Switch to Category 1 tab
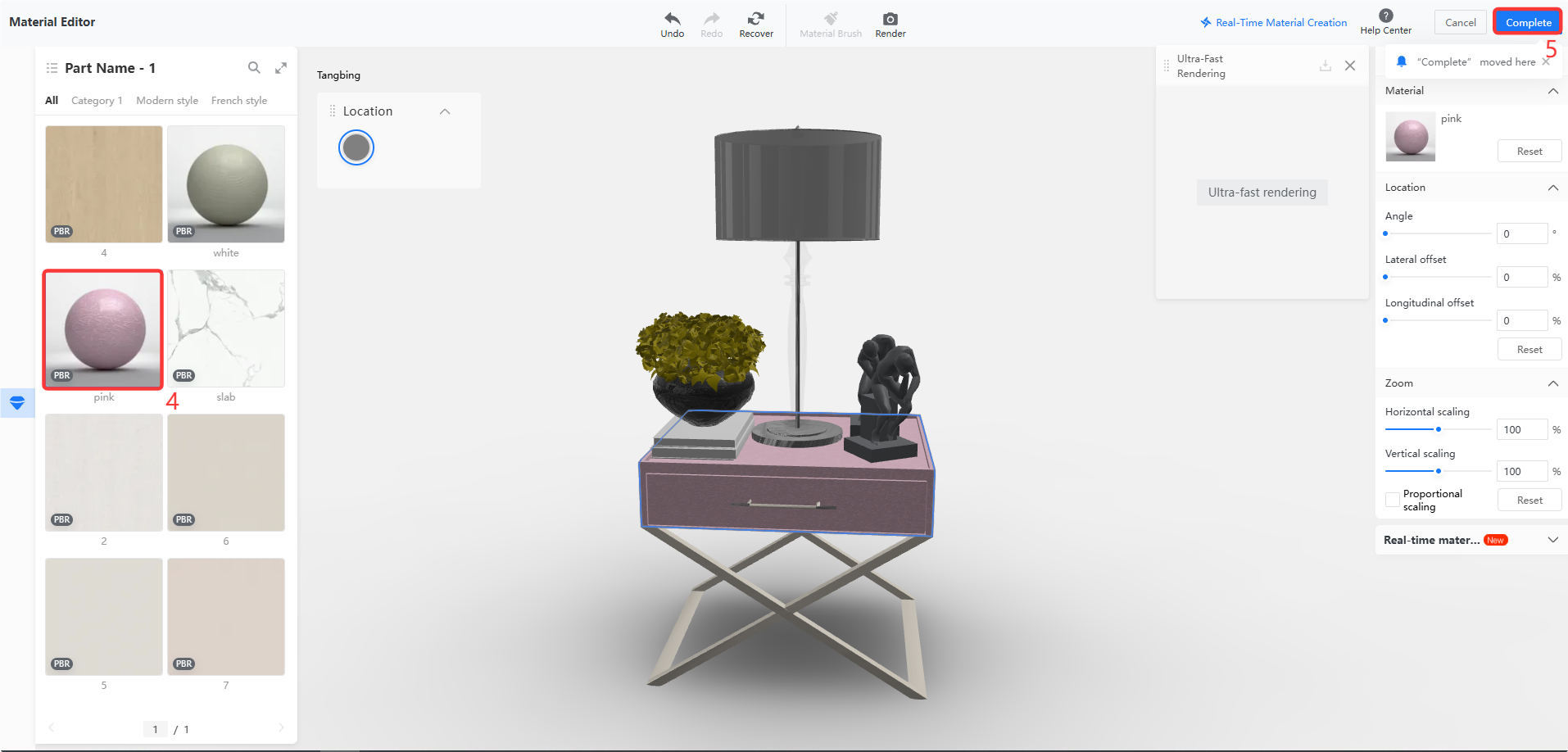This screenshot has width=1568, height=752. click(97, 100)
